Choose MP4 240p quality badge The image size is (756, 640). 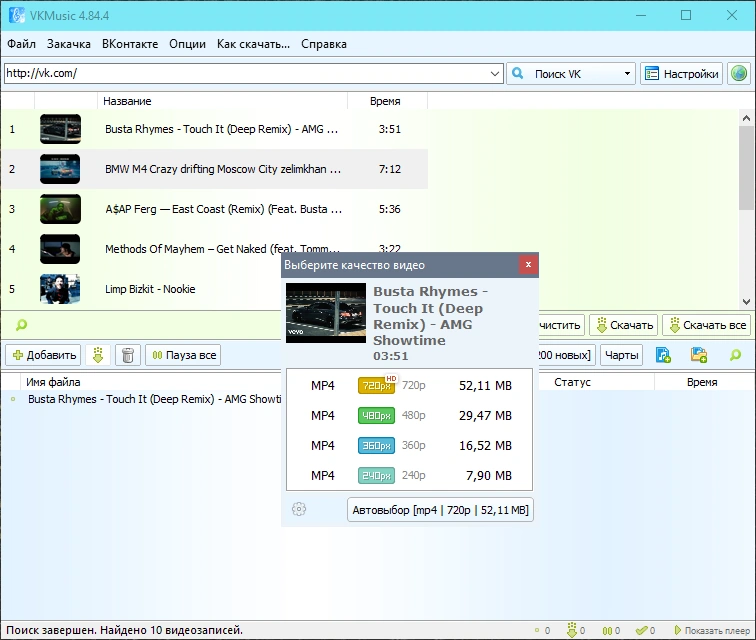376,476
